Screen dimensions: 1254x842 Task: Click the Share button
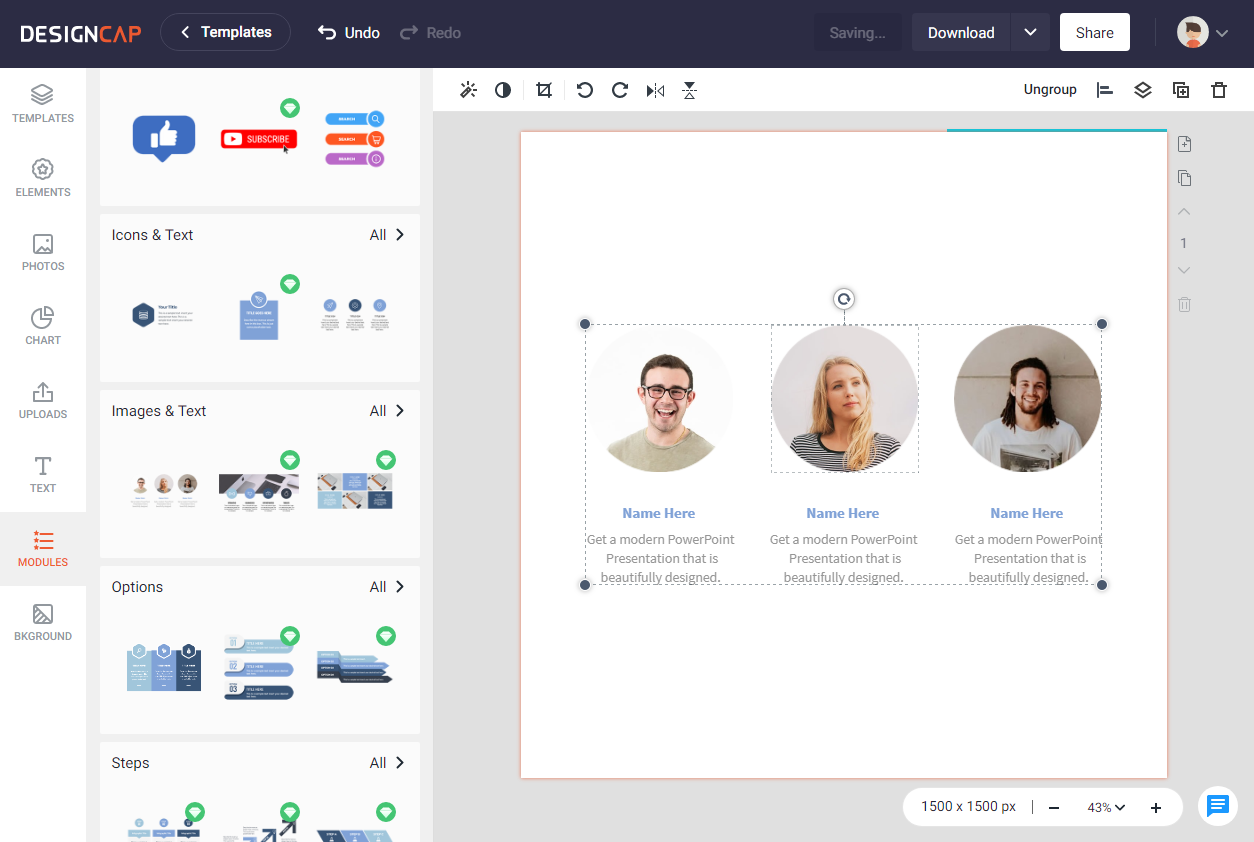(x=1095, y=32)
